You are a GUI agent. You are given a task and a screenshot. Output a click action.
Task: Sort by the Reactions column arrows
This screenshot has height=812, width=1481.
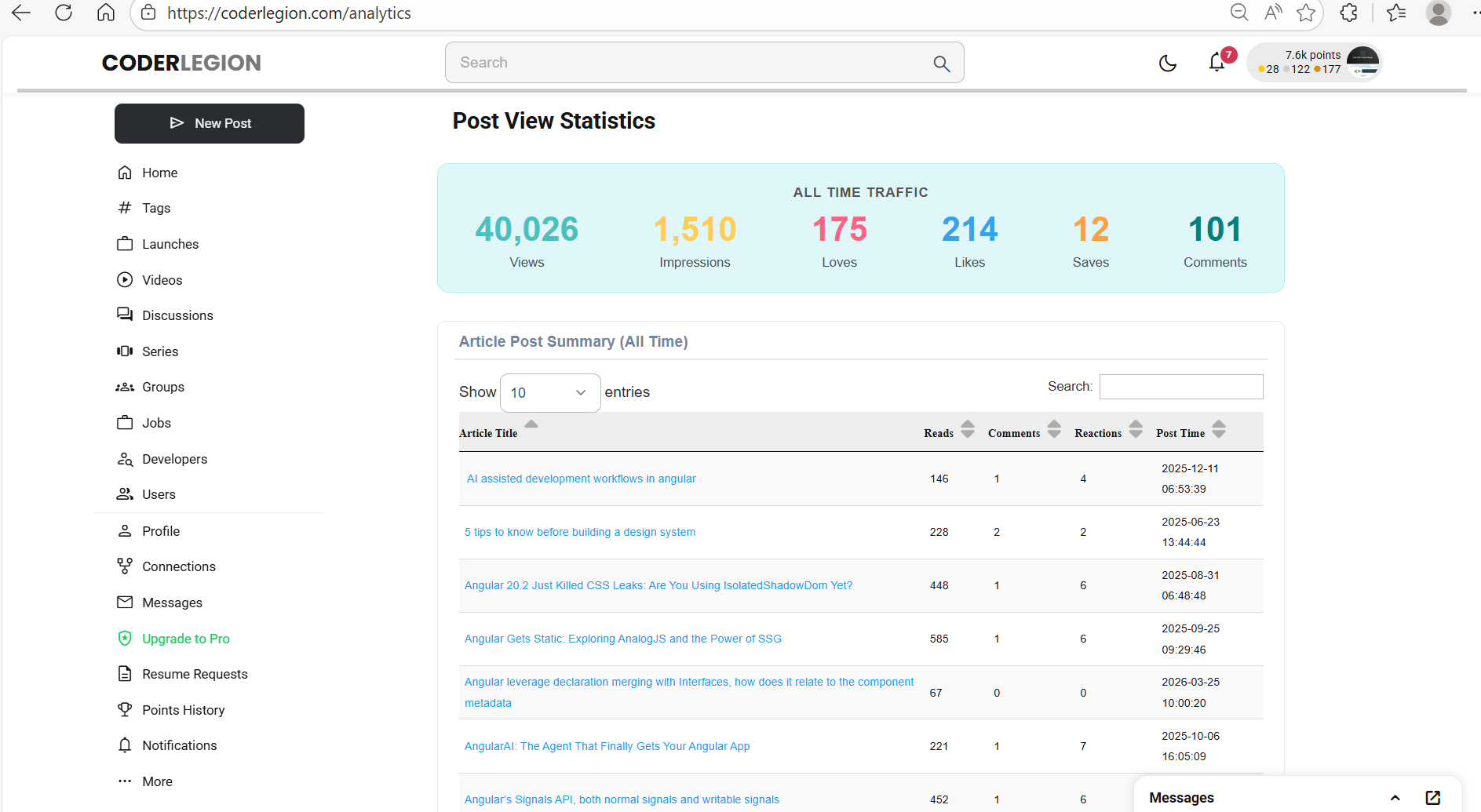tap(1136, 430)
